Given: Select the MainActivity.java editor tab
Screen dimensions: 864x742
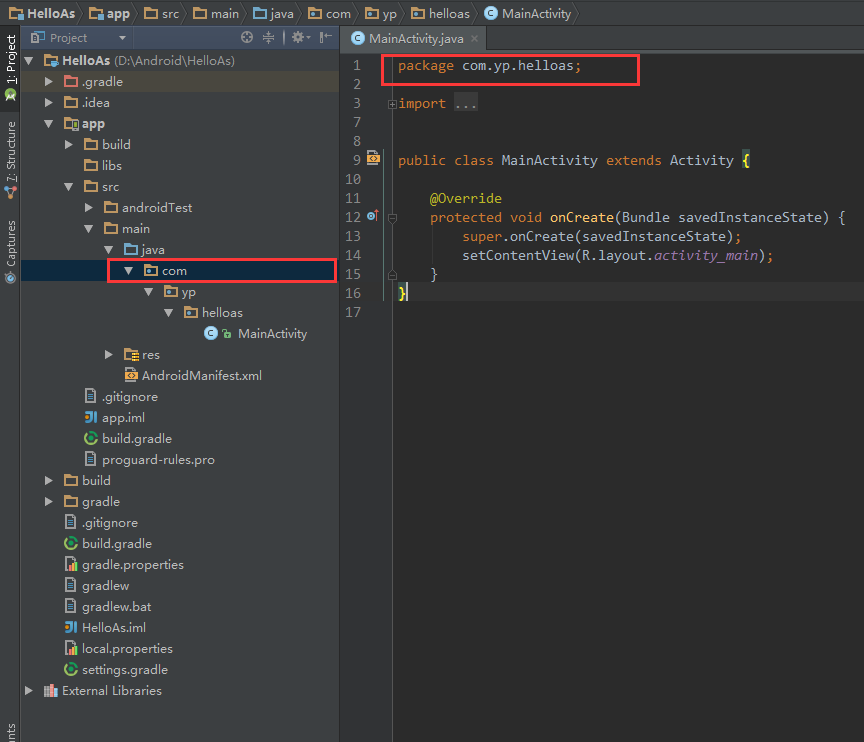Looking at the screenshot, I should [x=415, y=39].
